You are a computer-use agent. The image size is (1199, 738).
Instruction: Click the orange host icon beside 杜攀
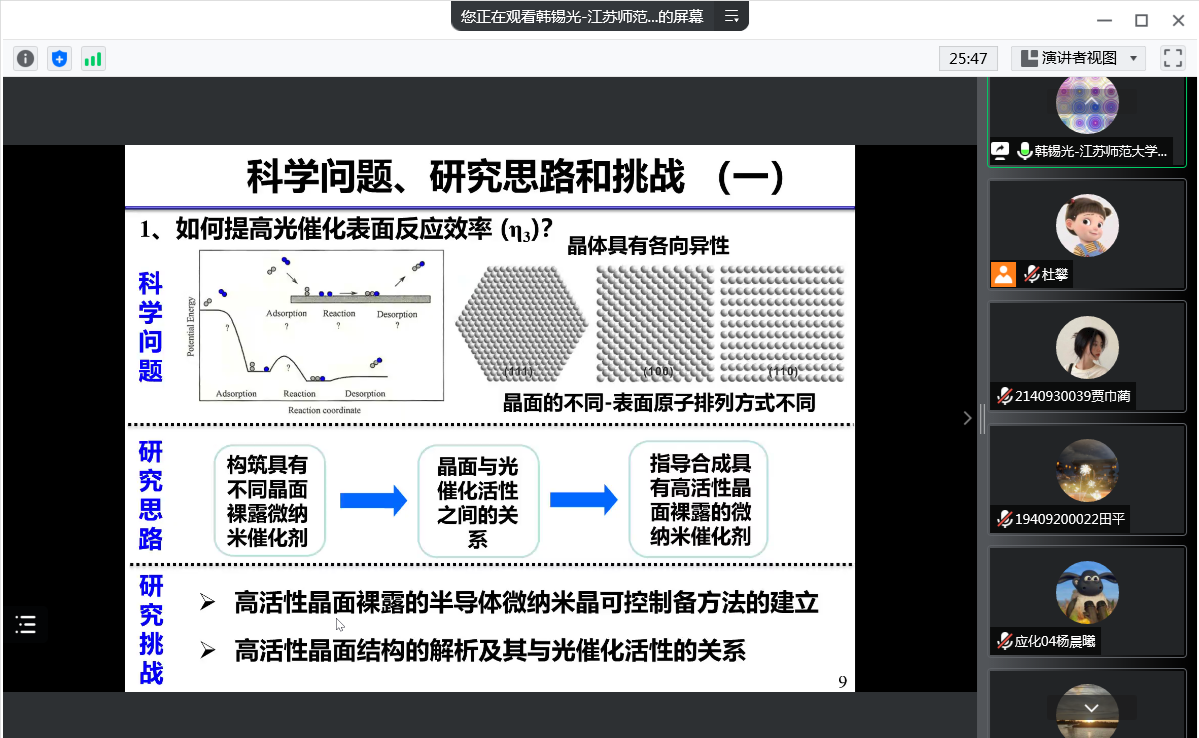1003,274
